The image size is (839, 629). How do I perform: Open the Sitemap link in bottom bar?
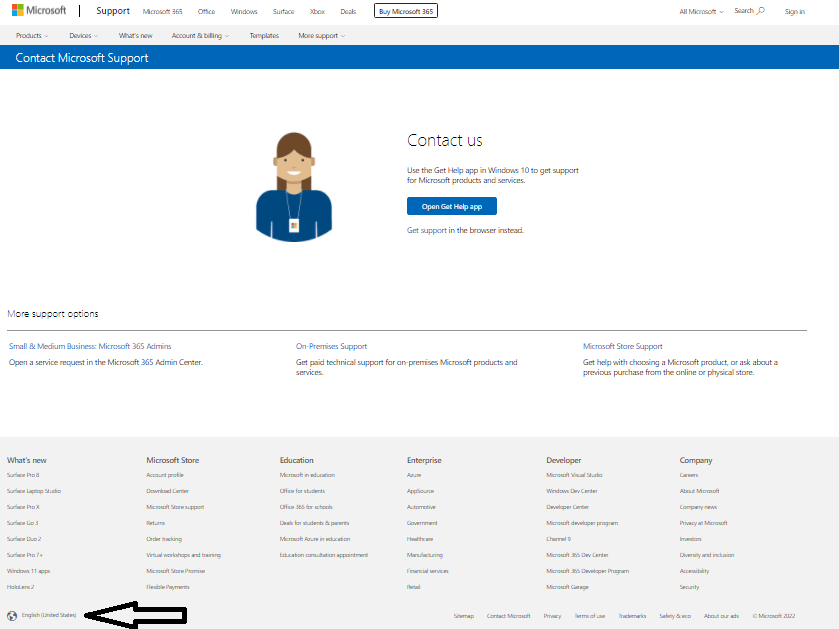(x=464, y=616)
